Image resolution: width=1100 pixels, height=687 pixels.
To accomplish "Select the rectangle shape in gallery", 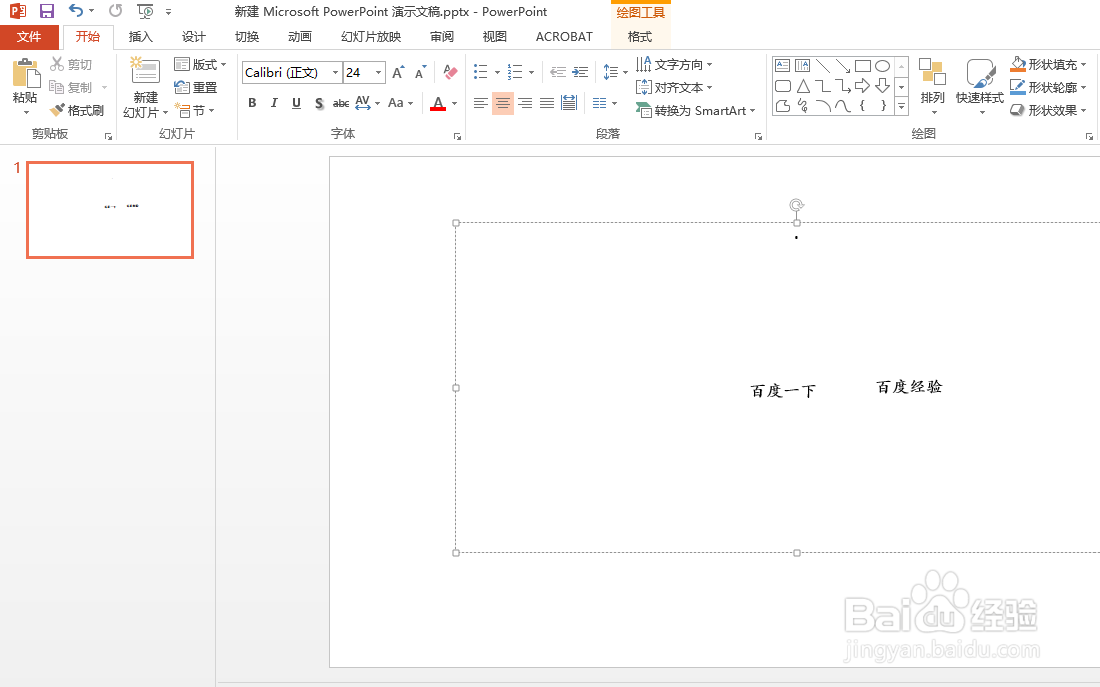I will tap(863, 66).
